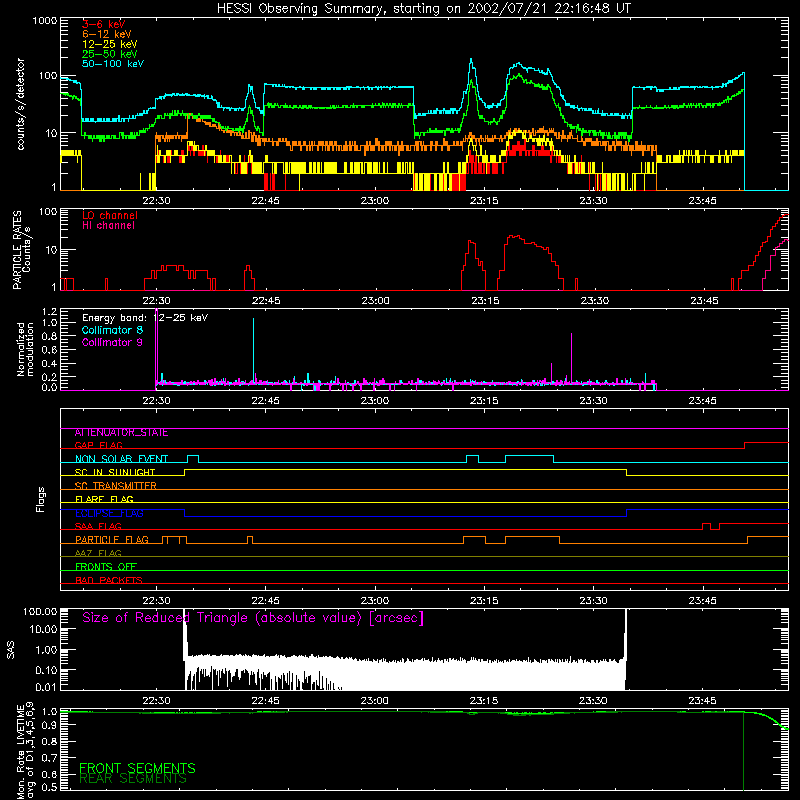Select the 50-100 keV legend label
This screenshot has width=800, height=800.
(113, 64)
